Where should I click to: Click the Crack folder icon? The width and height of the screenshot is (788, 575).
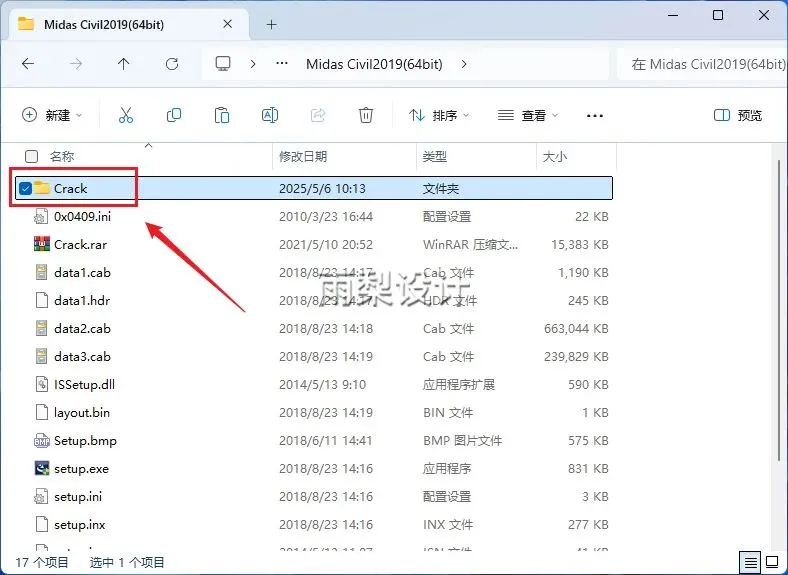(42, 188)
